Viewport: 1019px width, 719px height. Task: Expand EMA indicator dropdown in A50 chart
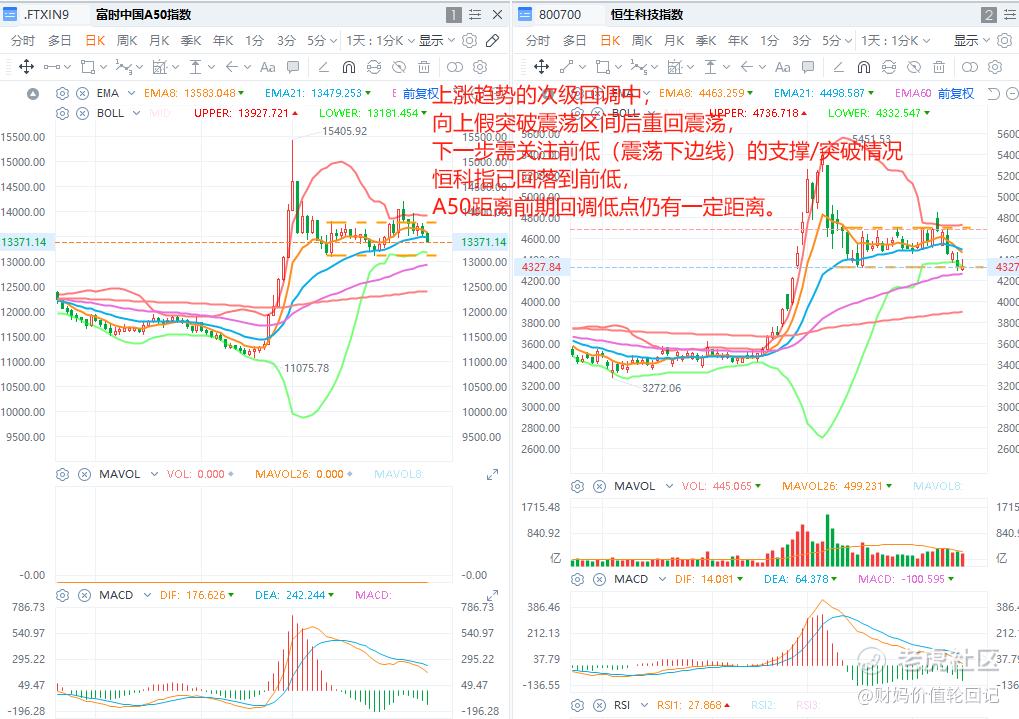click(x=131, y=94)
